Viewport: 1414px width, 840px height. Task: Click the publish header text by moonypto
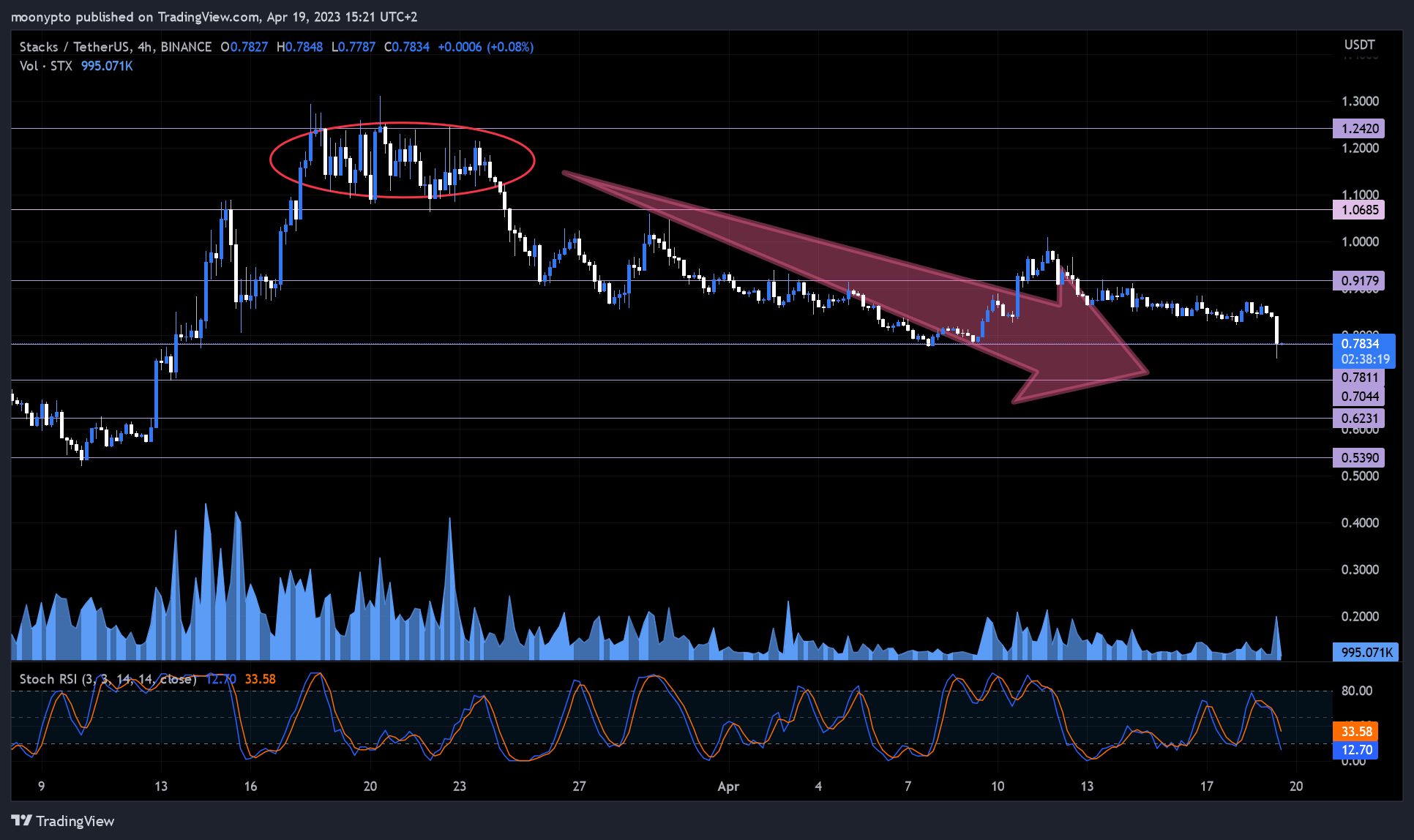click(x=214, y=16)
